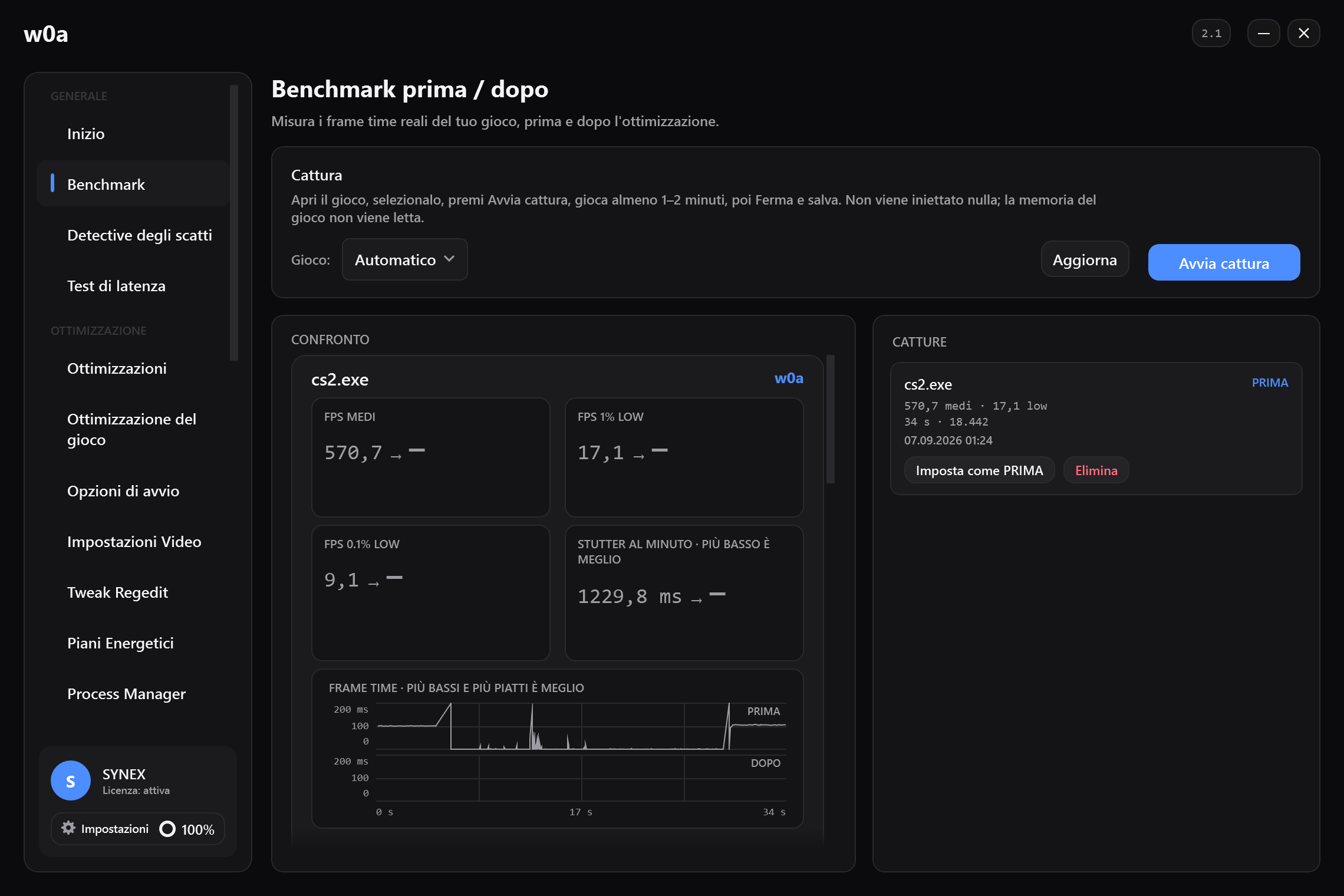The image size is (1344, 896).
Task: Click the Confronto panel scrollbar
Action: click(x=831, y=419)
